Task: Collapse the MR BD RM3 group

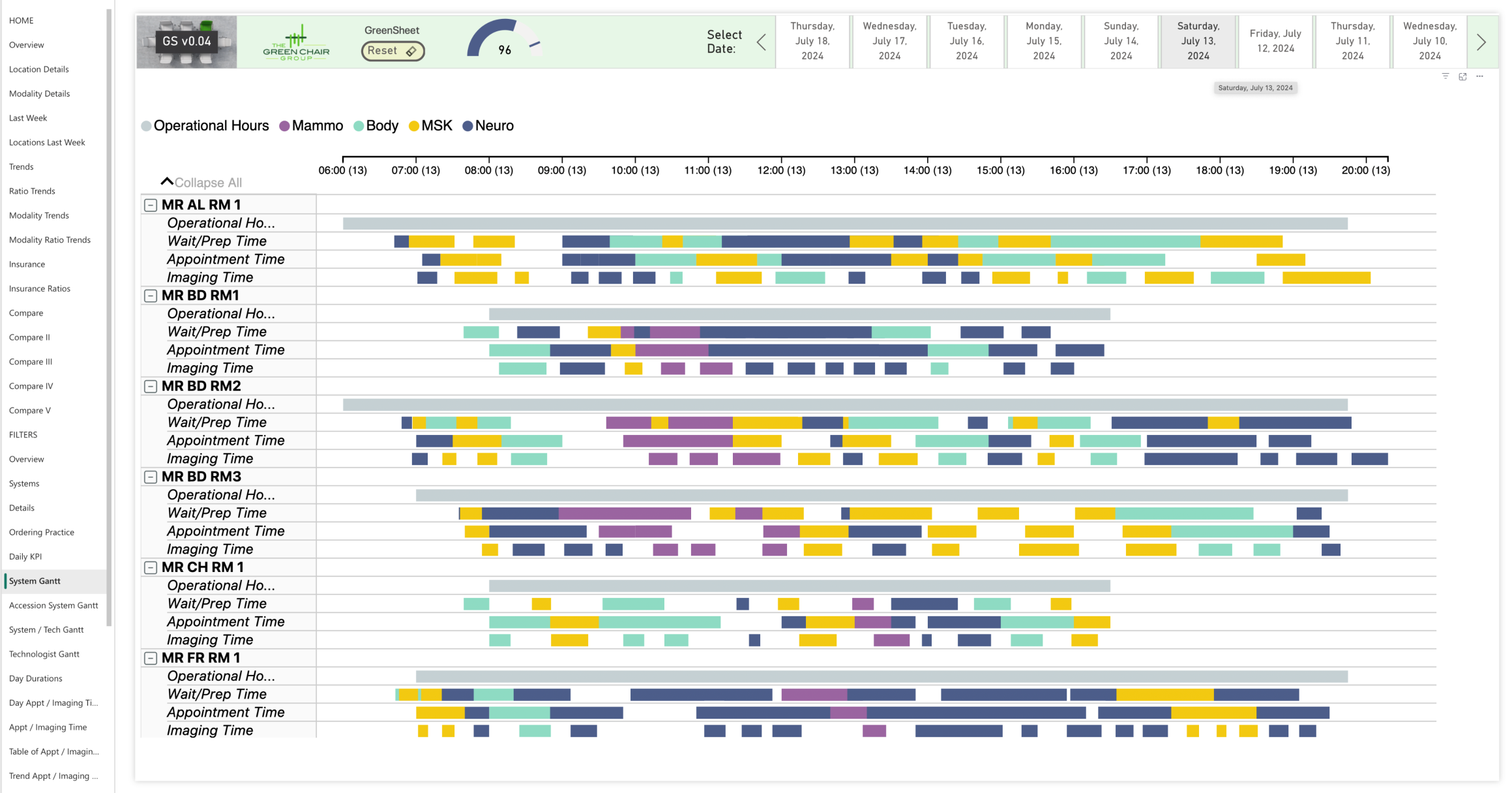Action: (x=151, y=477)
